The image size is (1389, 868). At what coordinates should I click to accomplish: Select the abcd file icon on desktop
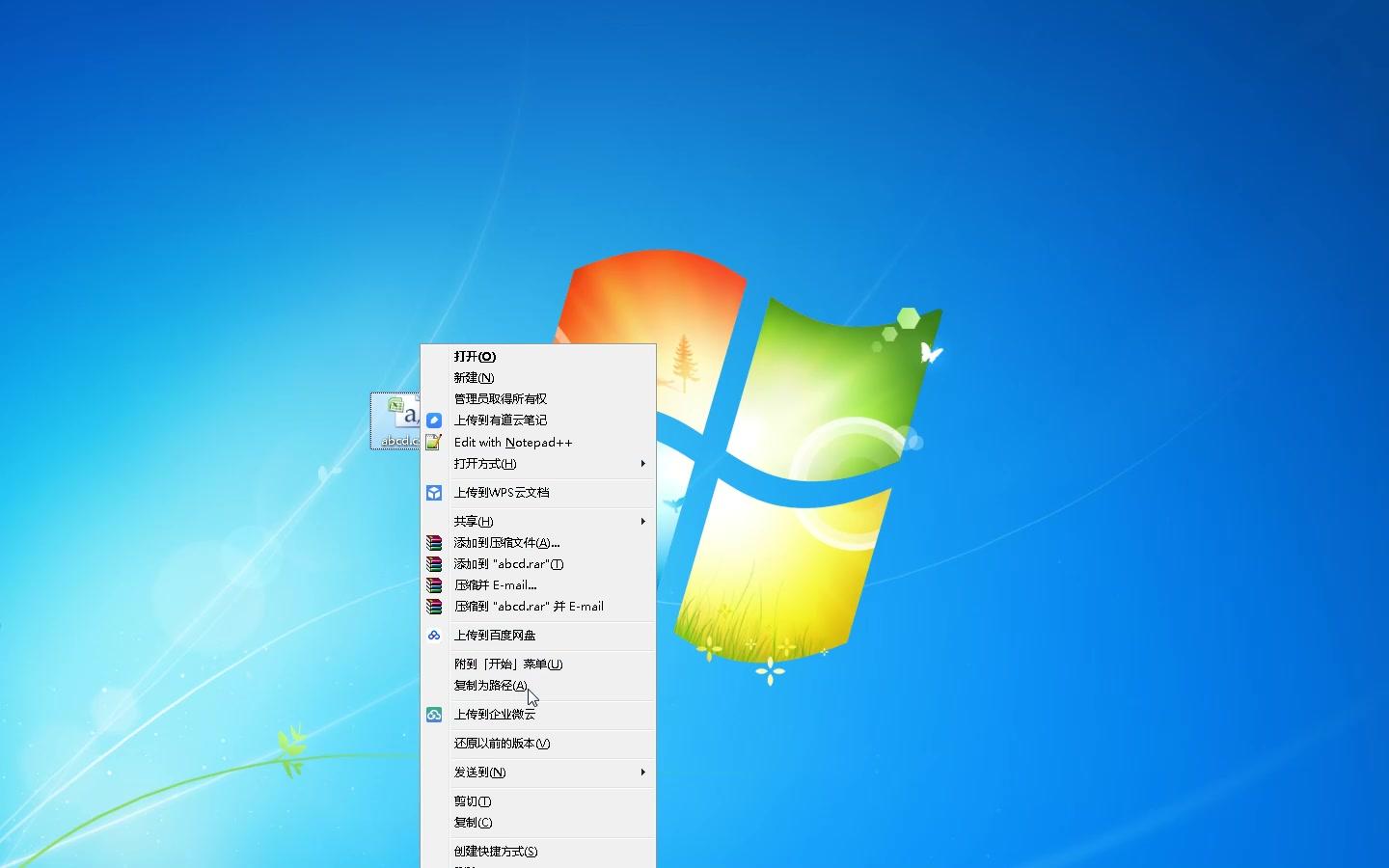click(x=396, y=420)
